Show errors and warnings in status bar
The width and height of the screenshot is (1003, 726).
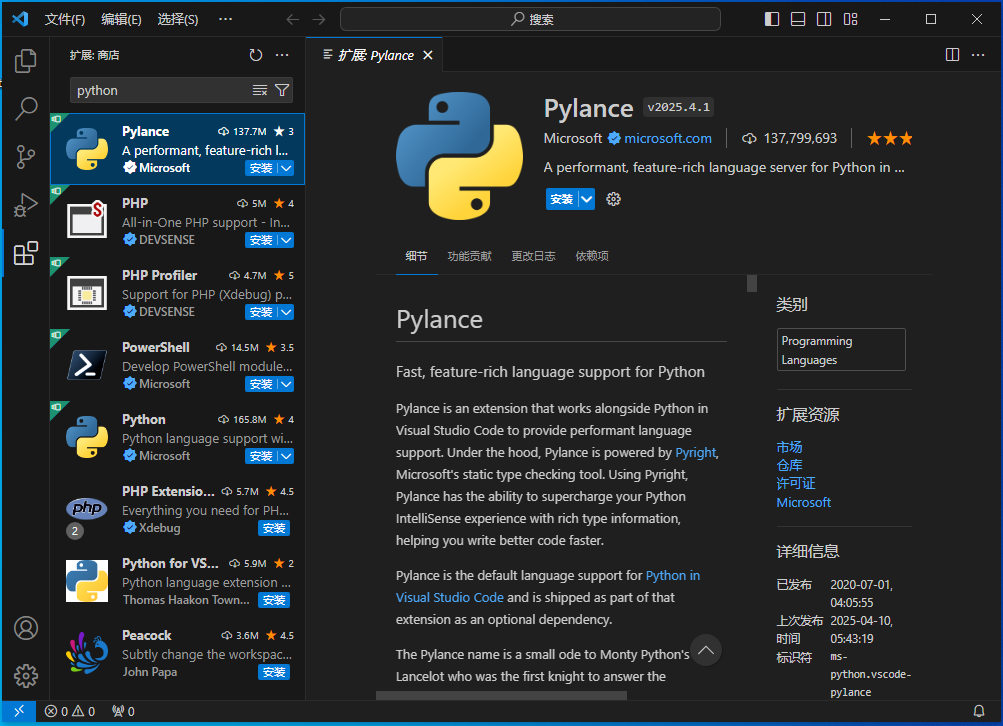coord(70,711)
